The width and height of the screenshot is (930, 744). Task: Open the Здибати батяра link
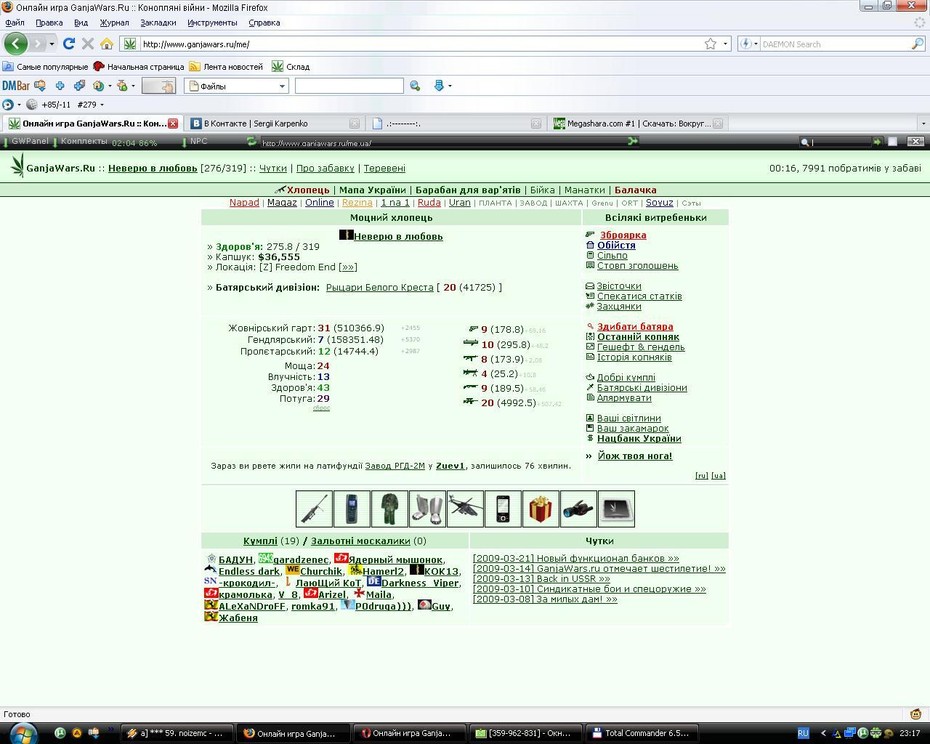(x=635, y=326)
